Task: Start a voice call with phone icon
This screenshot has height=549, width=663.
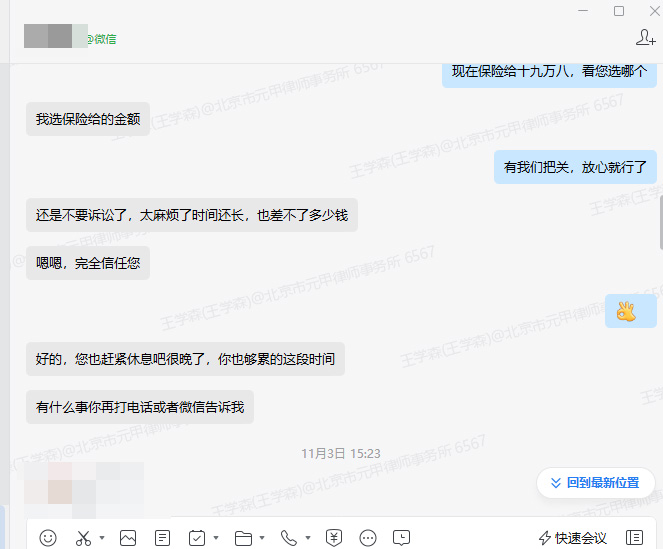Action: click(x=289, y=538)
